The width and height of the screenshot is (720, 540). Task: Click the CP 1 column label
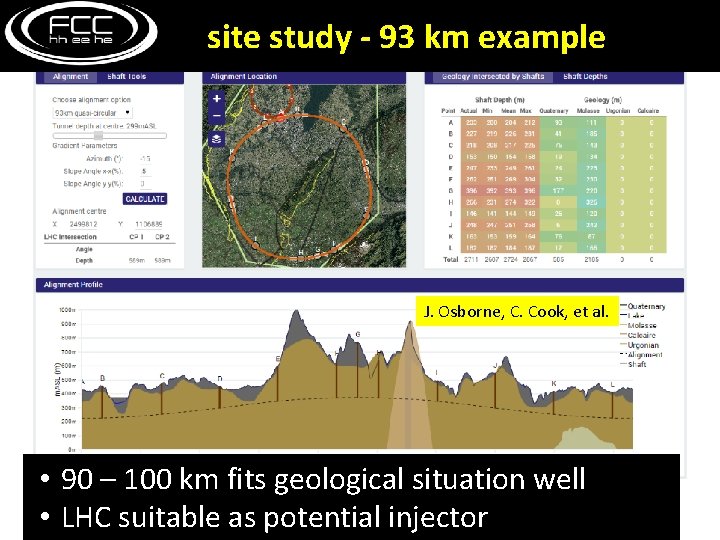pos(136,237)
